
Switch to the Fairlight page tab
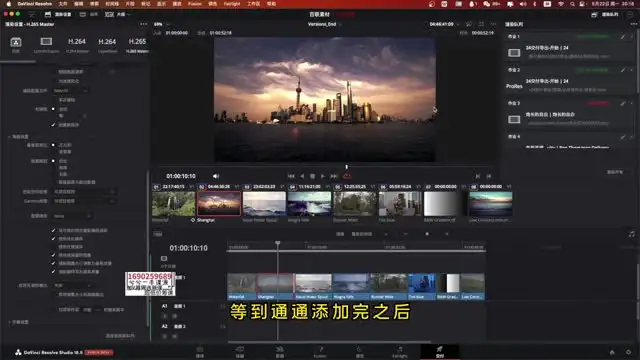(x=400, y=352)
